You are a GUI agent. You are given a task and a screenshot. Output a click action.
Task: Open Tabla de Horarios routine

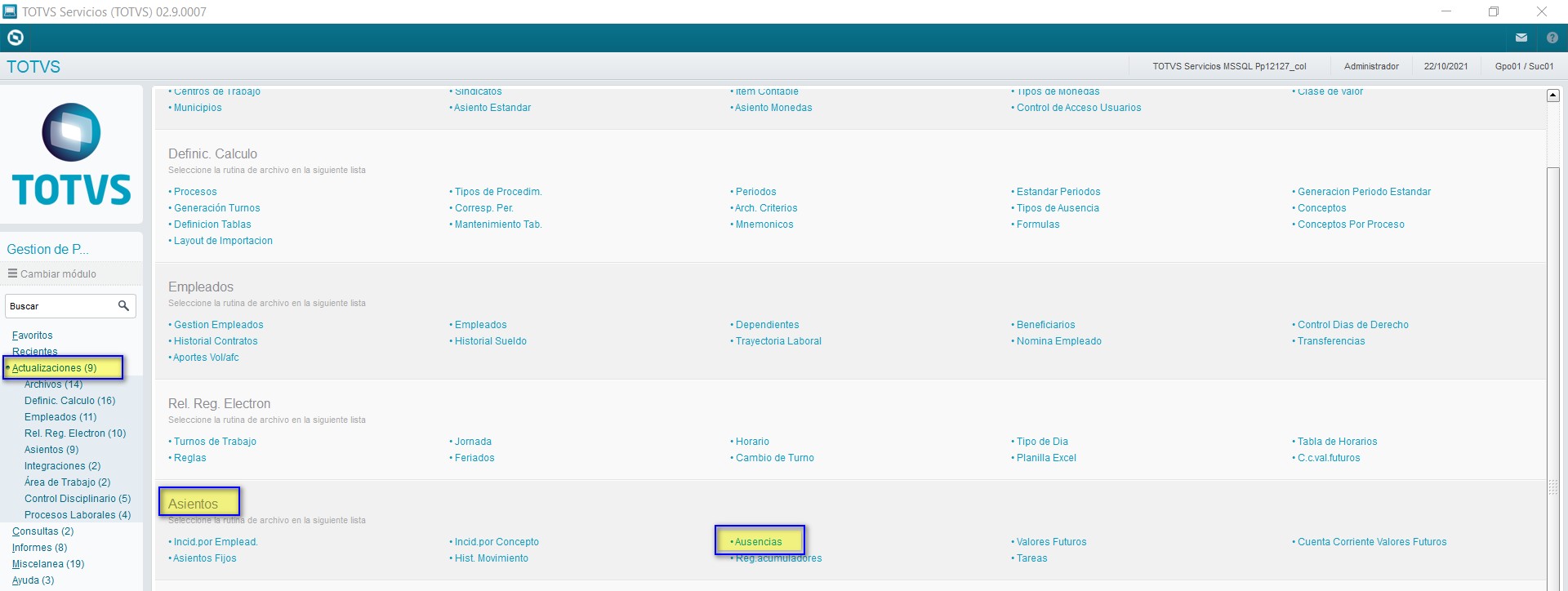point(1337,442)
